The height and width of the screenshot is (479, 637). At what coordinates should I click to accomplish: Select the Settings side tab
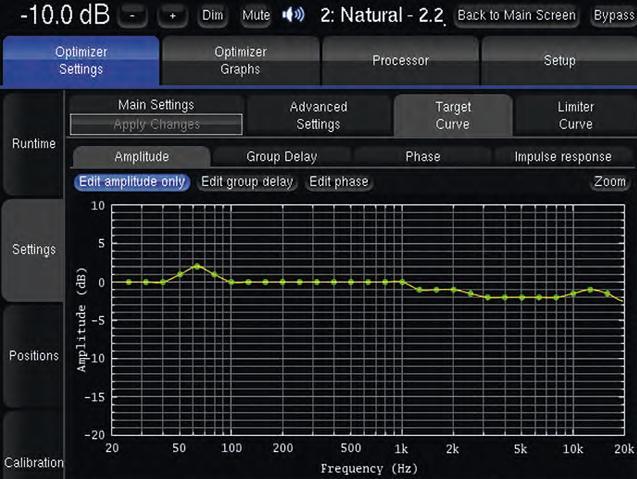33,249
